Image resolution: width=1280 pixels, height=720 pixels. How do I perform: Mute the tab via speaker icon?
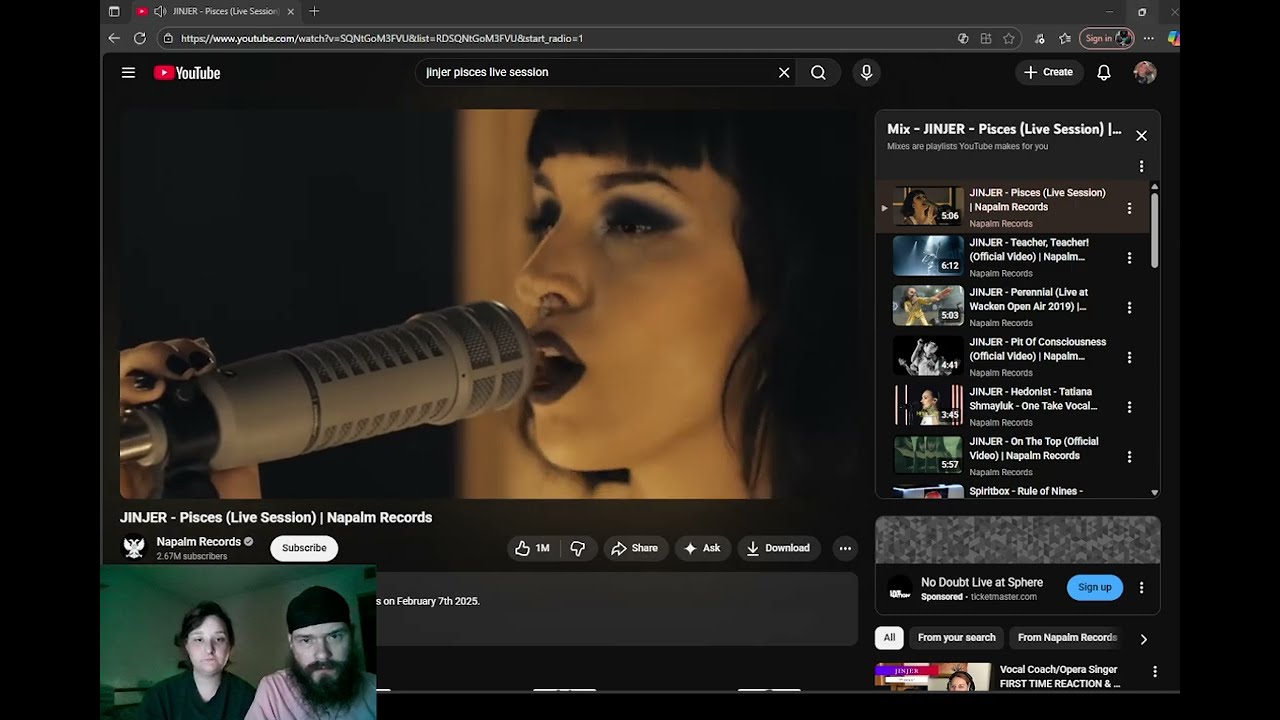(x=160, y=12)
